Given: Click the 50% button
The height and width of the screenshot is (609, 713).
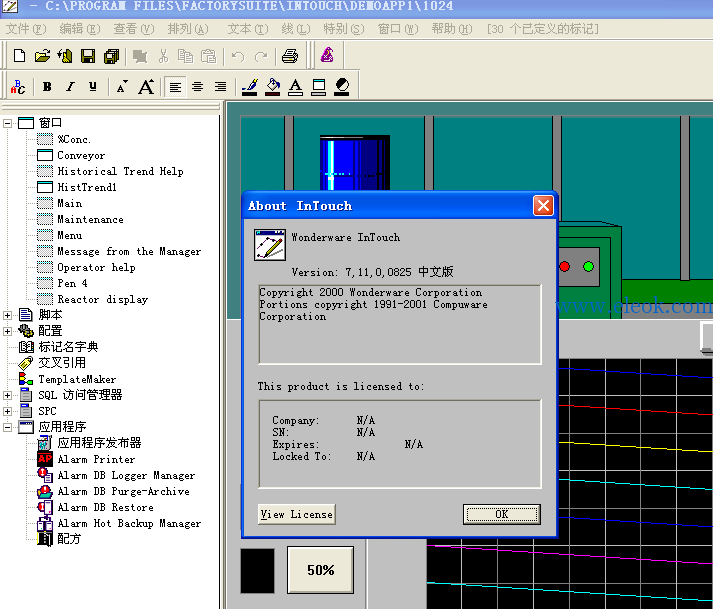Looking at the screenshot, I should (x=320, y=570).
